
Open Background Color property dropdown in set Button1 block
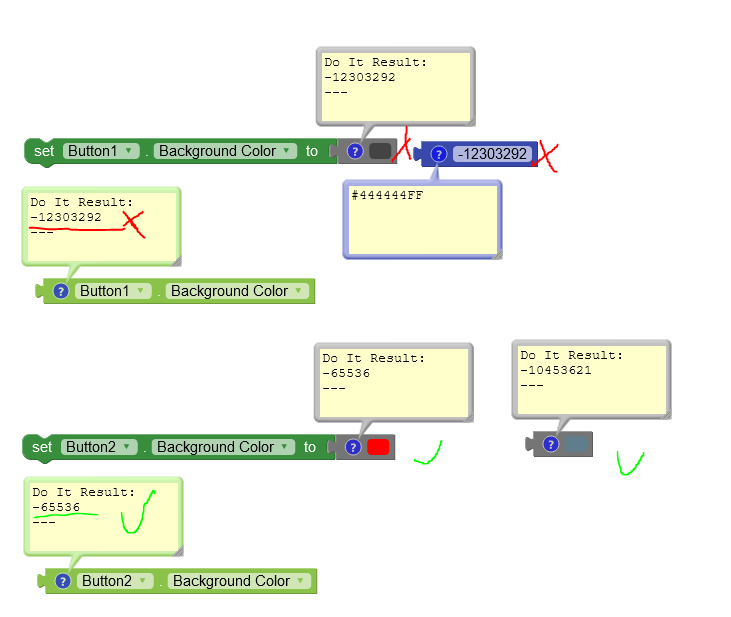(225, 151)
